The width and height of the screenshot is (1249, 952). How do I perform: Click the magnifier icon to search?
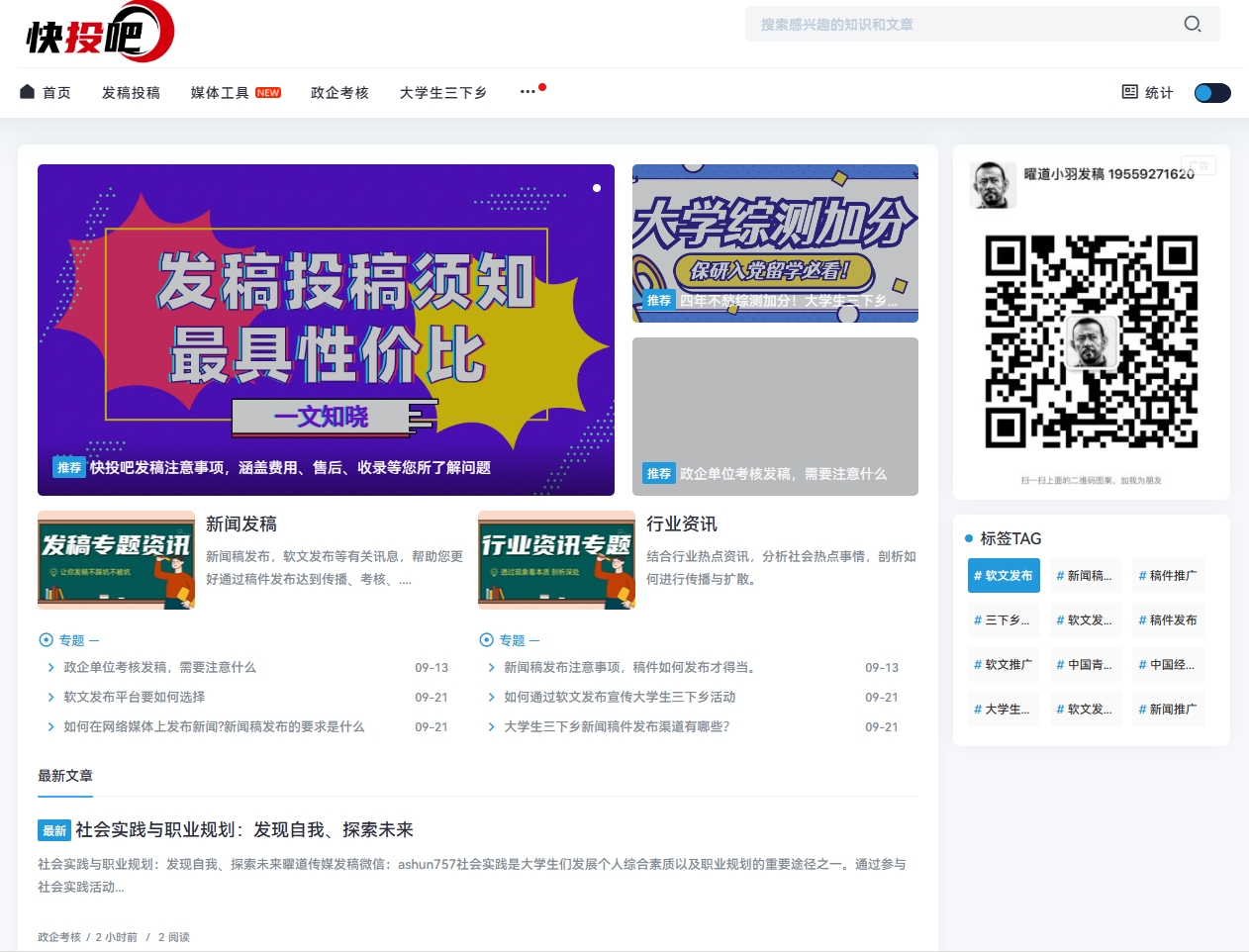[x=1192, y=25]
